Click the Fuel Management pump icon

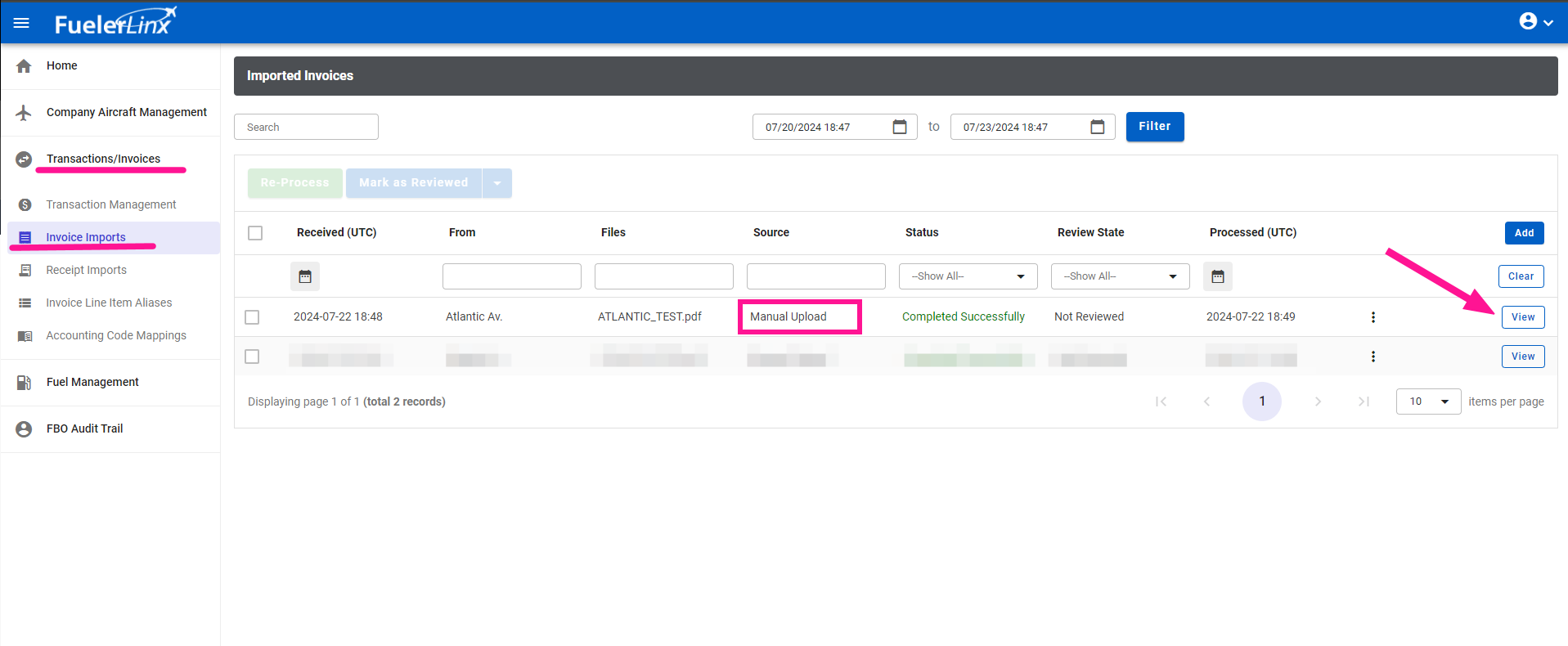click(x=24, y=383)
